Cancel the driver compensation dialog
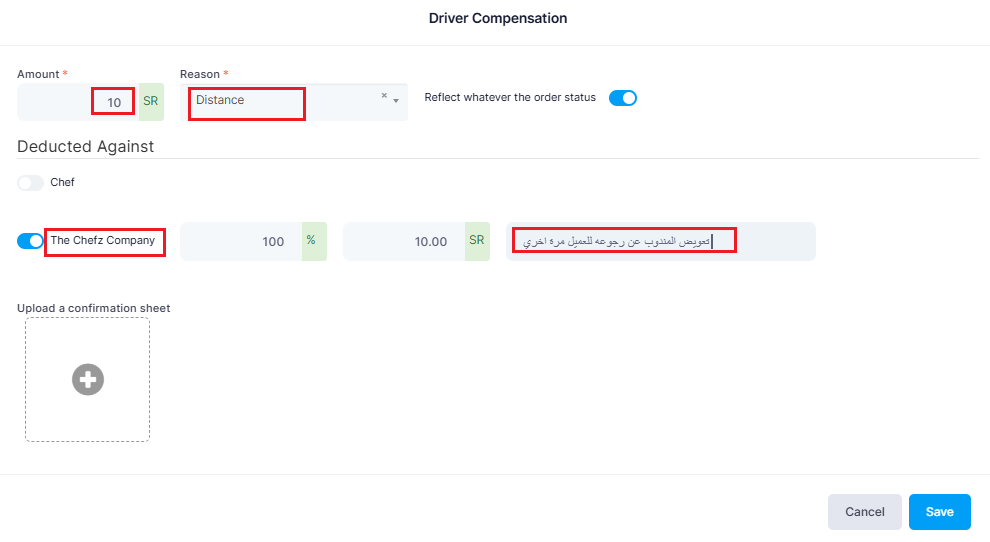 [864, 512]
